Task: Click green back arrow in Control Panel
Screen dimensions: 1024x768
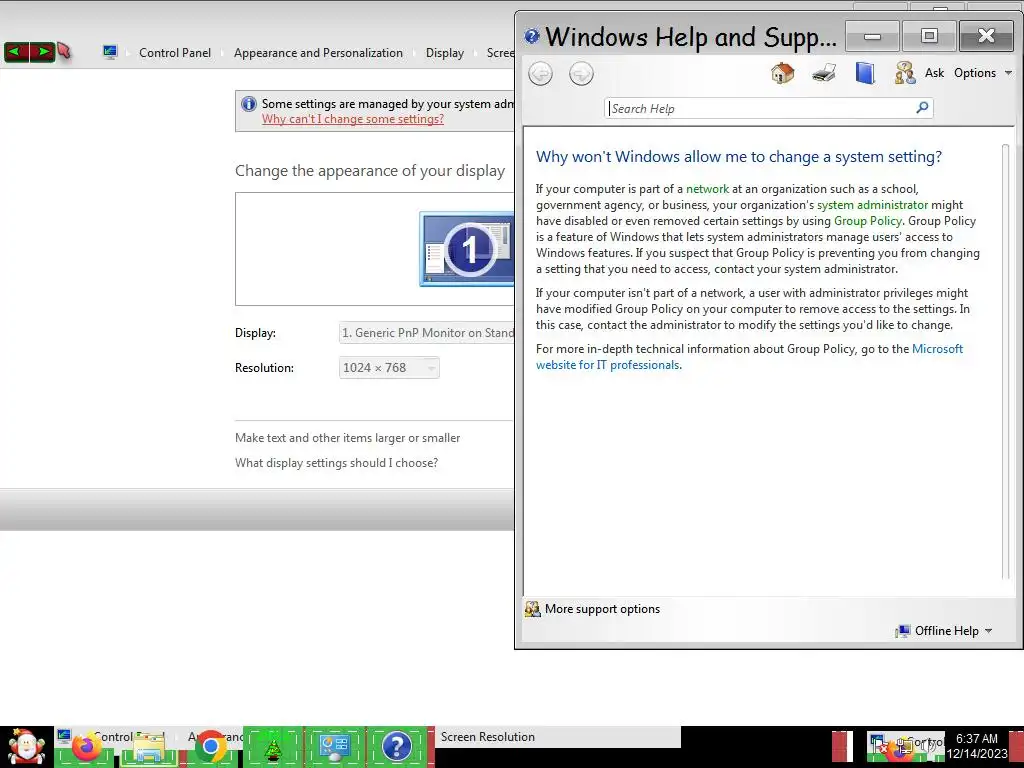Action: [16, 52]
